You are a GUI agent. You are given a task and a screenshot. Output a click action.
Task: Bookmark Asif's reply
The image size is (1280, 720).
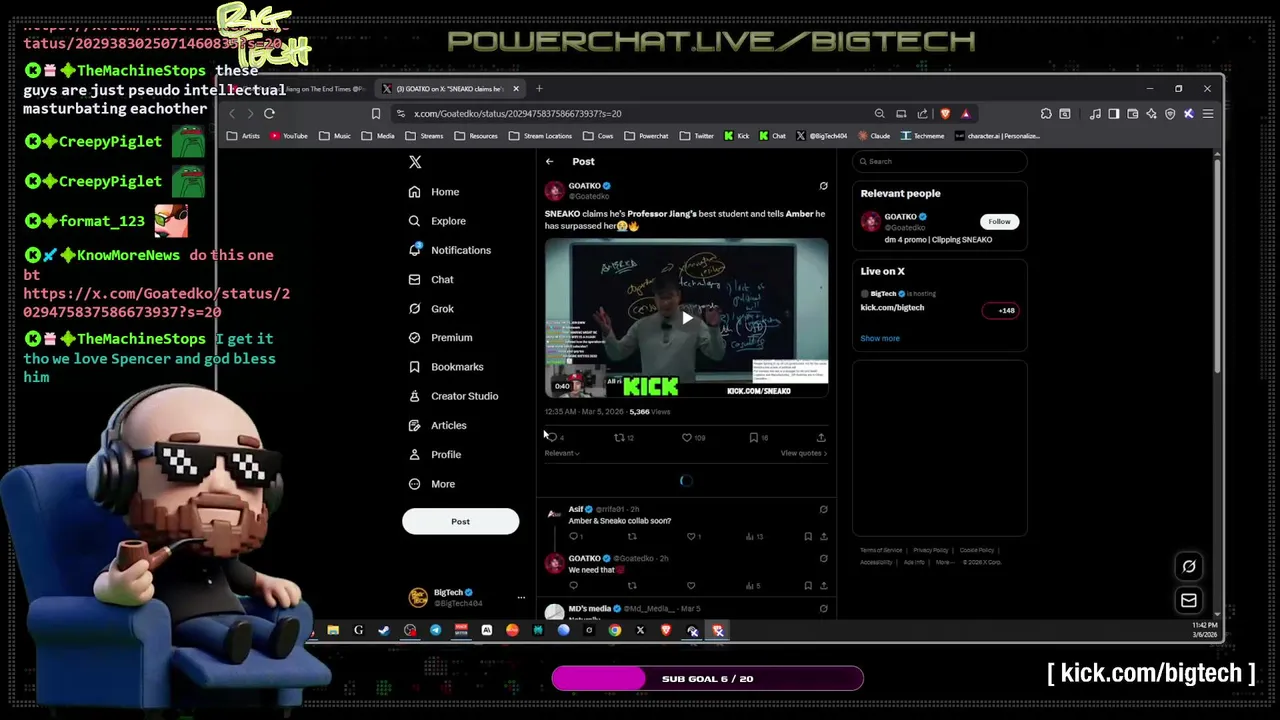pos(808,536)
